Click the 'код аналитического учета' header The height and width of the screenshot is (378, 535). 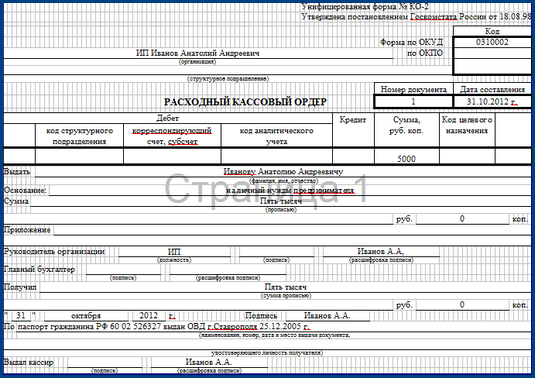click(x=276, y=136)
